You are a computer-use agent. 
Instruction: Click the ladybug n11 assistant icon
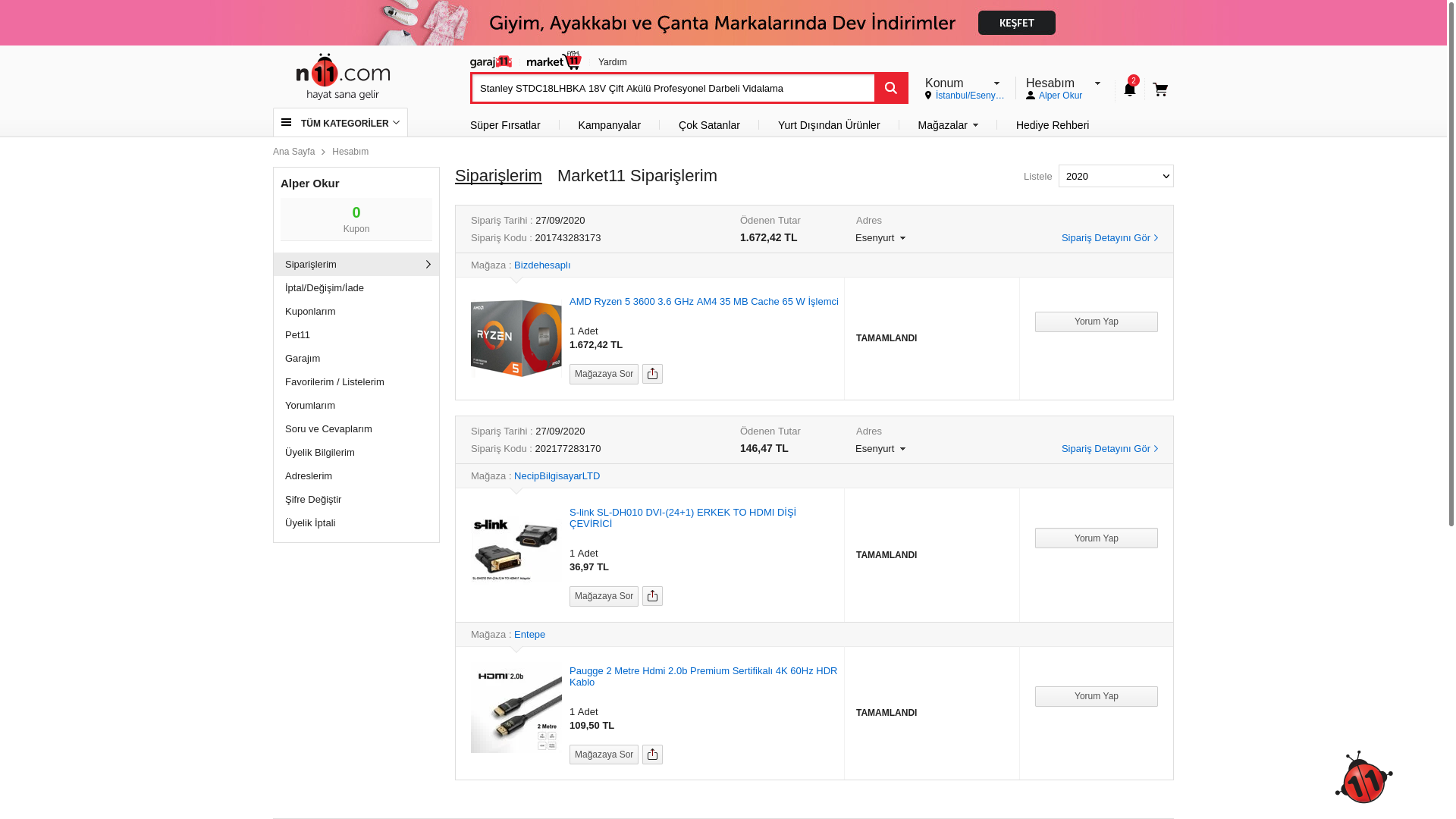click(x=1363, y=777)
